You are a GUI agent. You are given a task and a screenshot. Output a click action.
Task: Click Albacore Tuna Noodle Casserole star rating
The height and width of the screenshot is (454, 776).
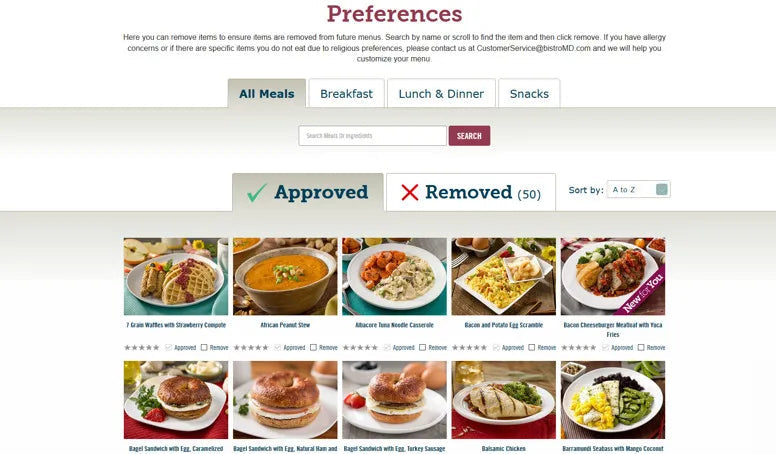(360, 348)
